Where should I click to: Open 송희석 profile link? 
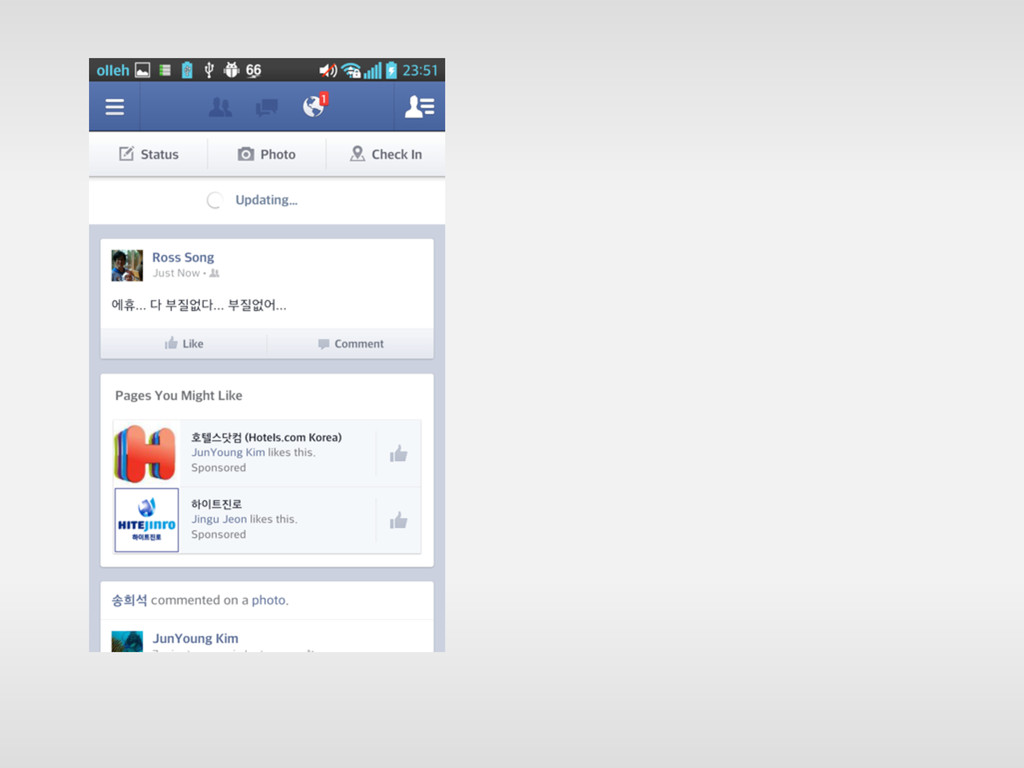[129, 600]
